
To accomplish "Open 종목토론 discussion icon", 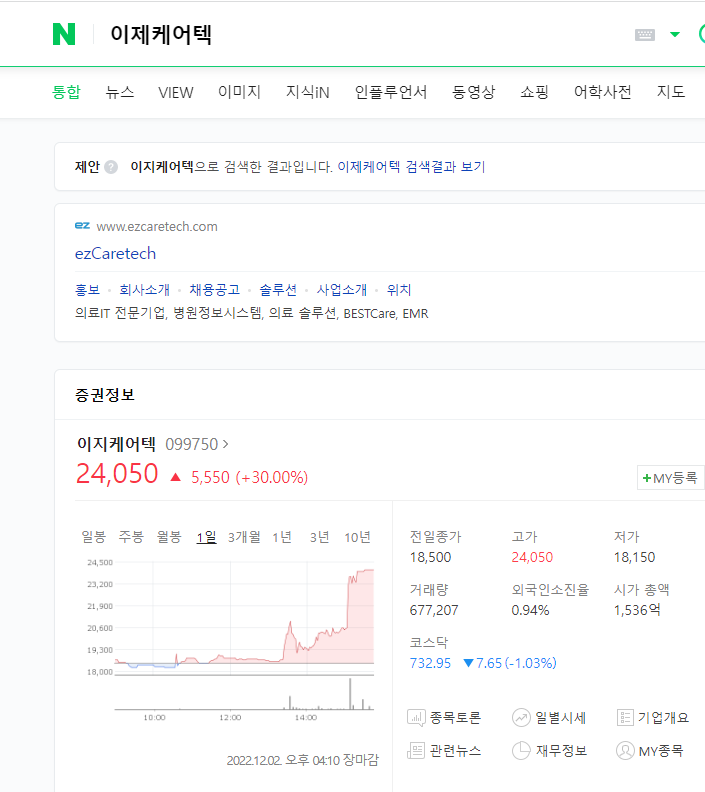I will click(x=416, y=717).
